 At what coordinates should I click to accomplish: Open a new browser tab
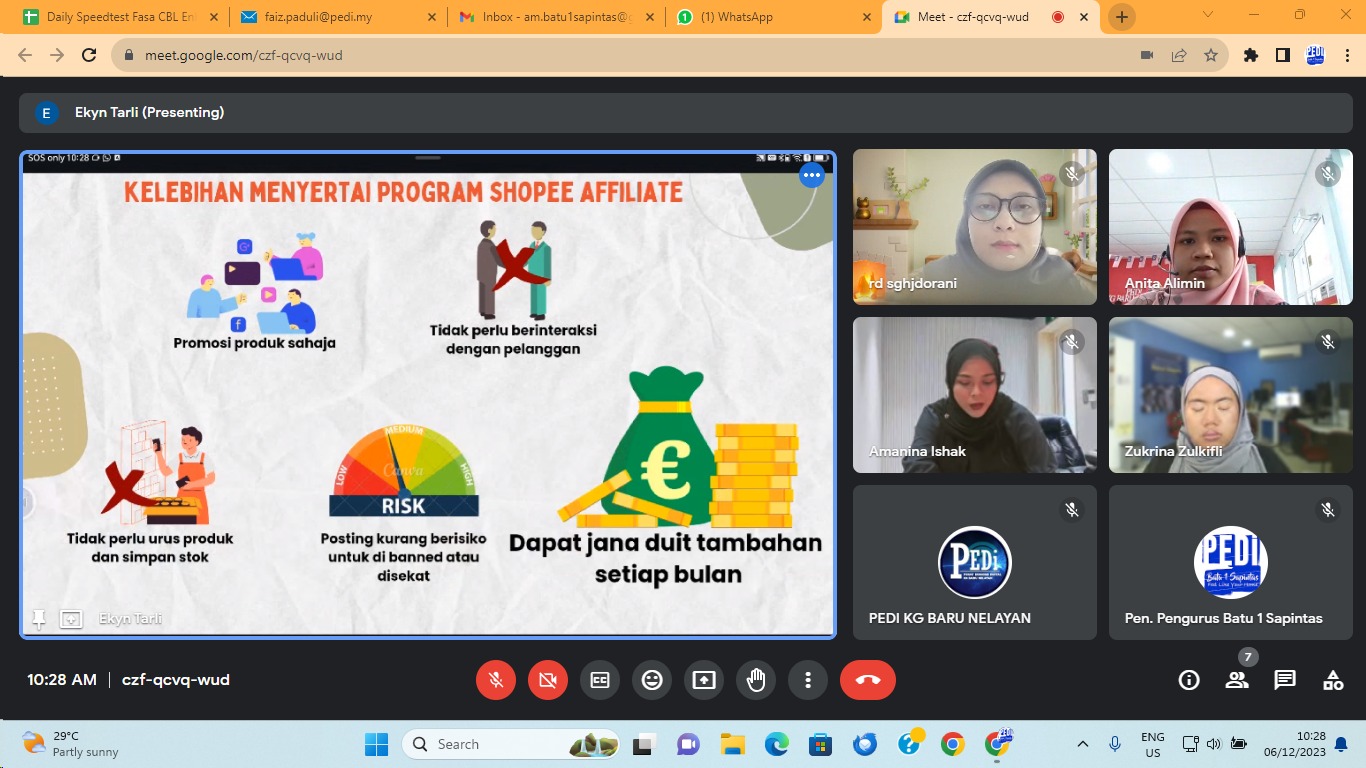(x=1122, y=17)
